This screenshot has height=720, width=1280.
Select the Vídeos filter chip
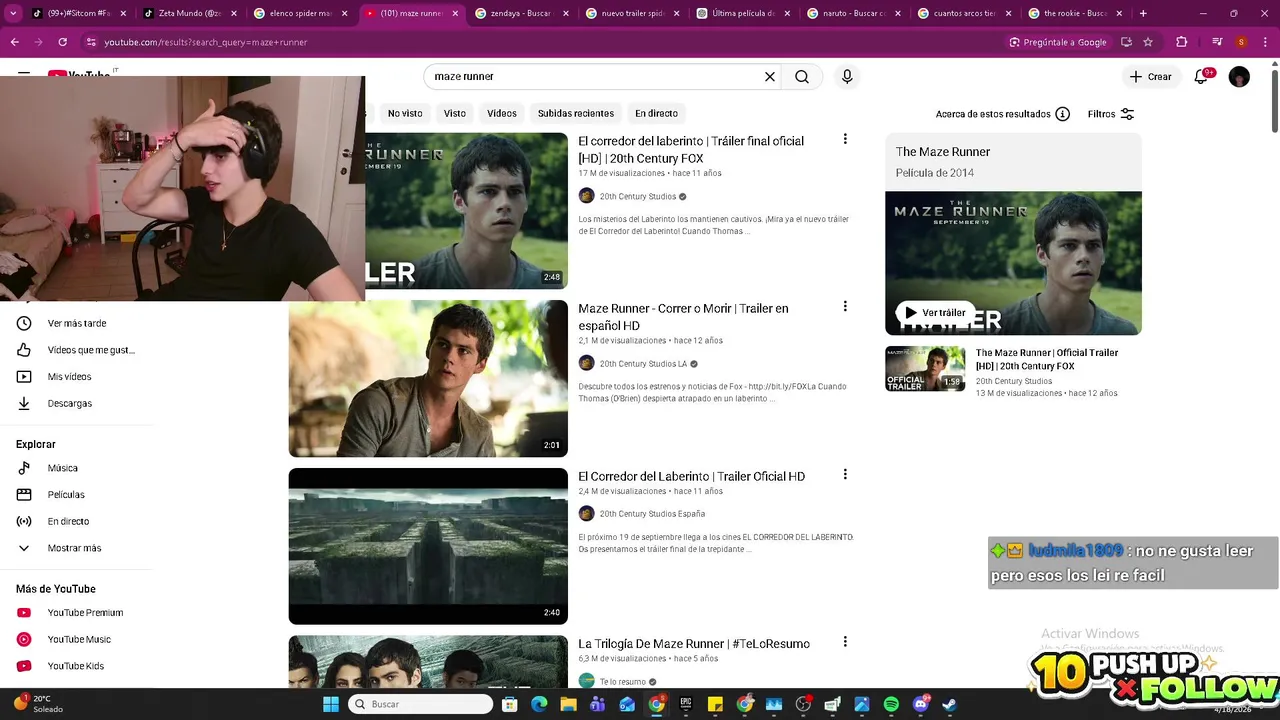pyautogui.click(x=502, y=113)
